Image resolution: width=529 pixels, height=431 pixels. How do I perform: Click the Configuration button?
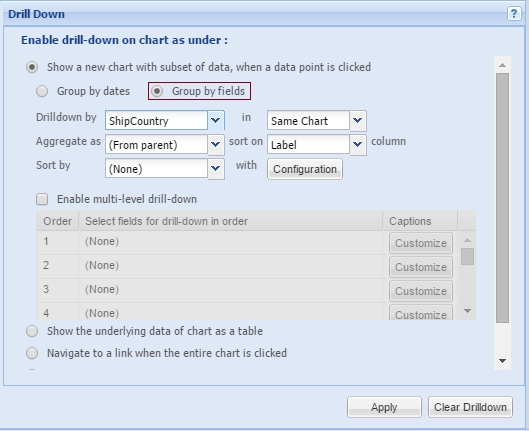[x=305, y=169]
